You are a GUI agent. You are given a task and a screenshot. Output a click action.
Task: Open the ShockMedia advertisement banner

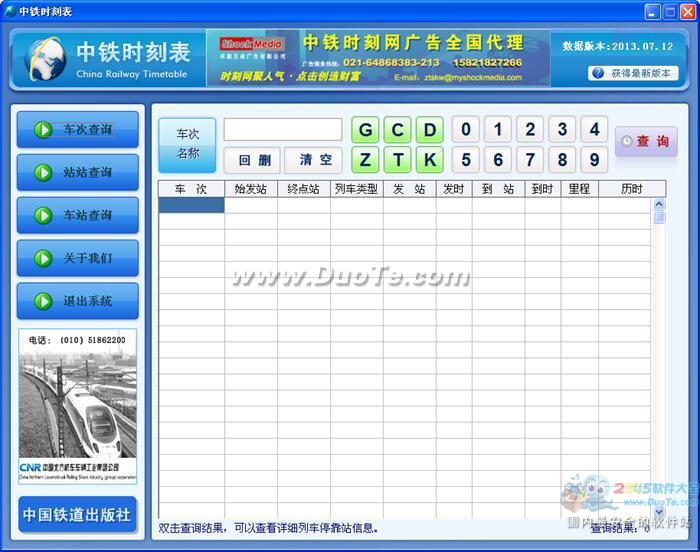[378, 58]
